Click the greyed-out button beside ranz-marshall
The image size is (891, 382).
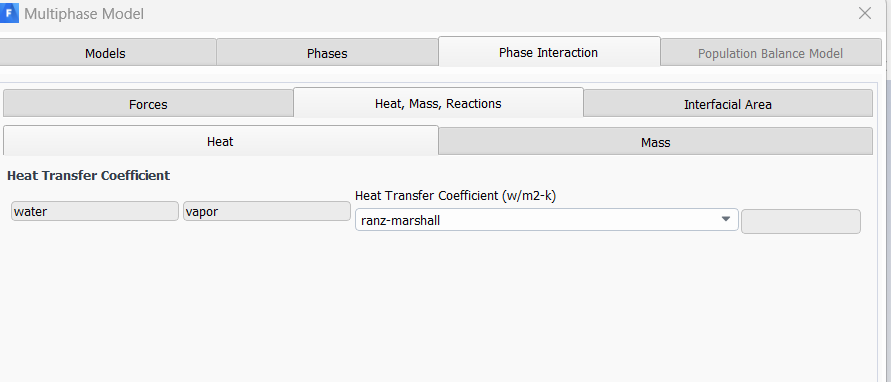tap(801, 221)
